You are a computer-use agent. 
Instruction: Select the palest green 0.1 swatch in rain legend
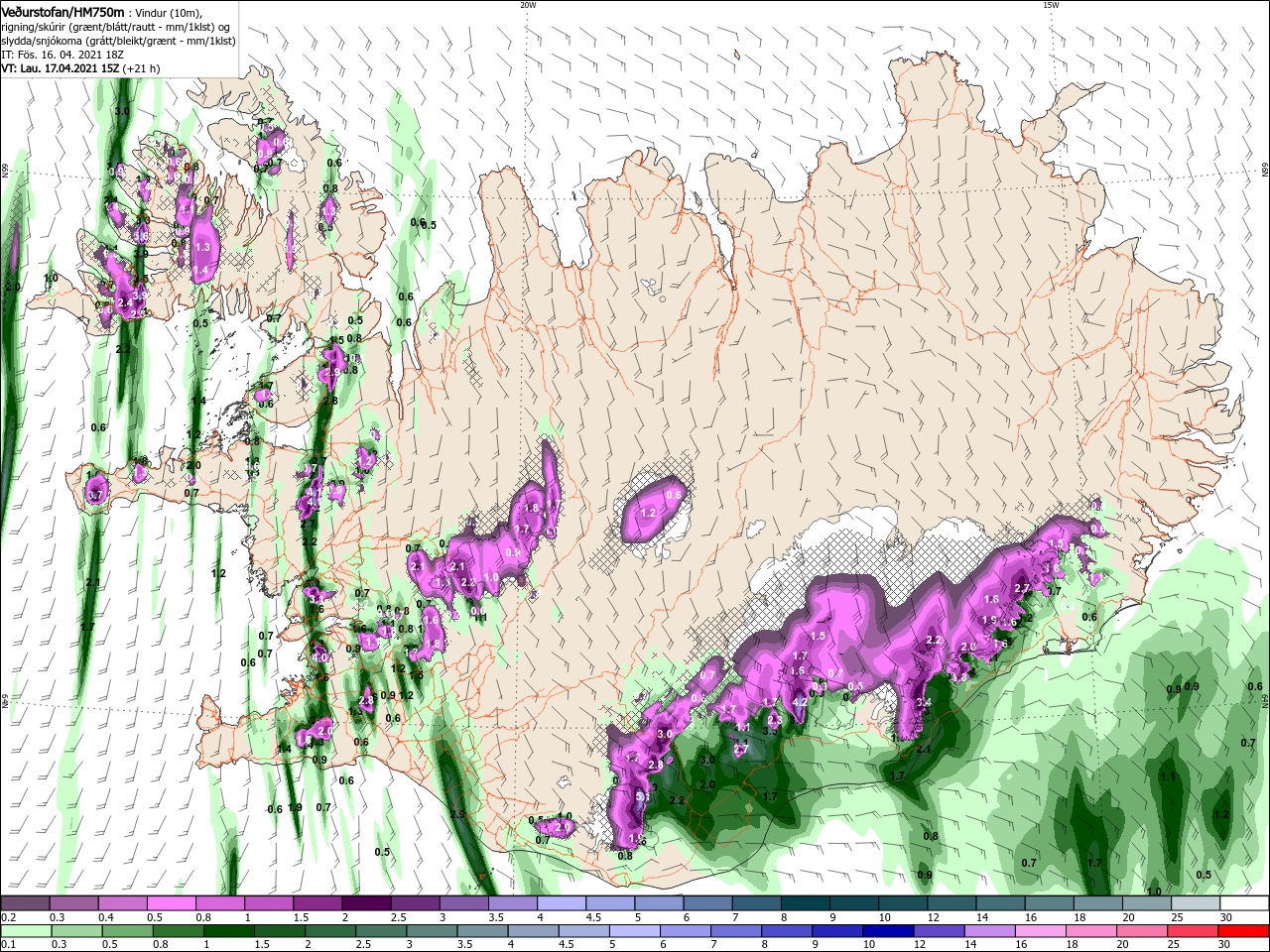click(x=25, y=931)
